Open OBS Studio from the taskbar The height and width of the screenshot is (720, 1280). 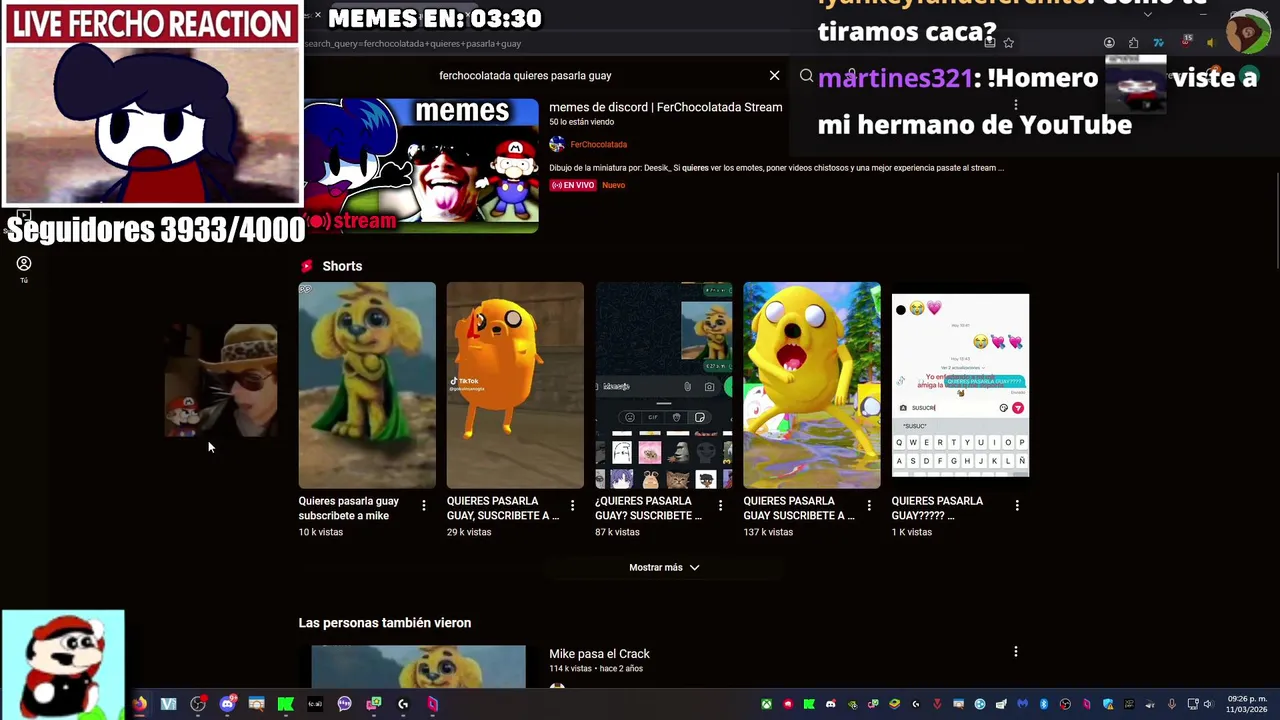(x=198, y=704)
